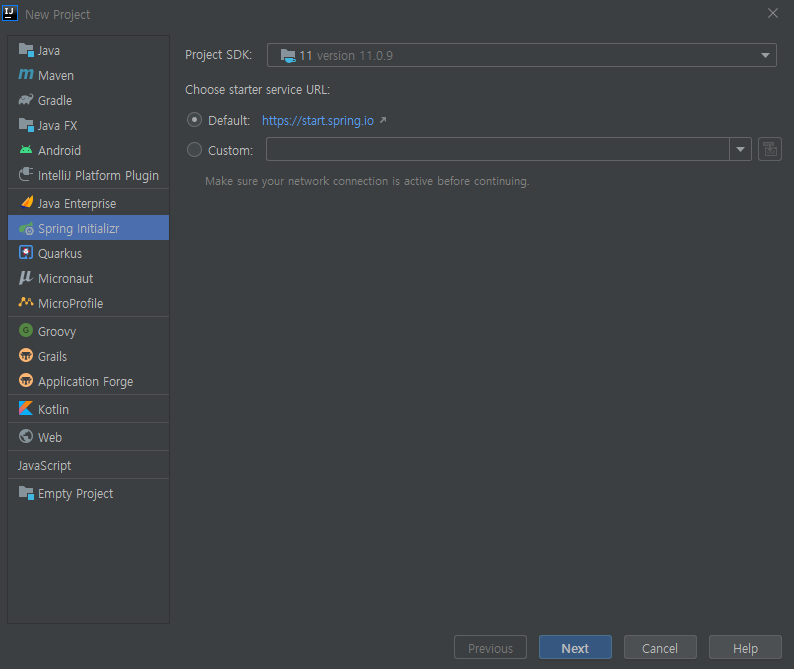Click the Next button
This screenshot has width=794, height=669.
tap(575, 648)
